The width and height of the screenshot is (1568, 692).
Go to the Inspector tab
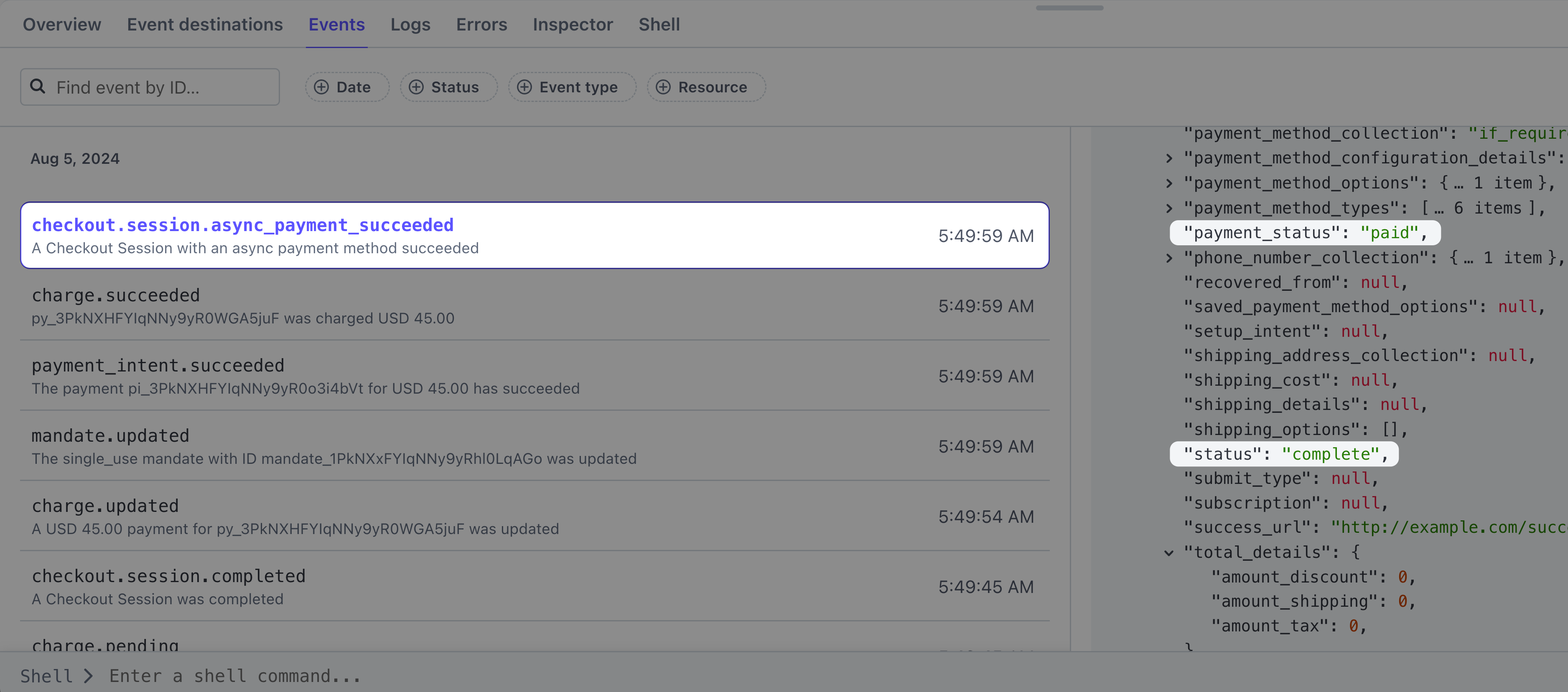click(x=572, y=24)
